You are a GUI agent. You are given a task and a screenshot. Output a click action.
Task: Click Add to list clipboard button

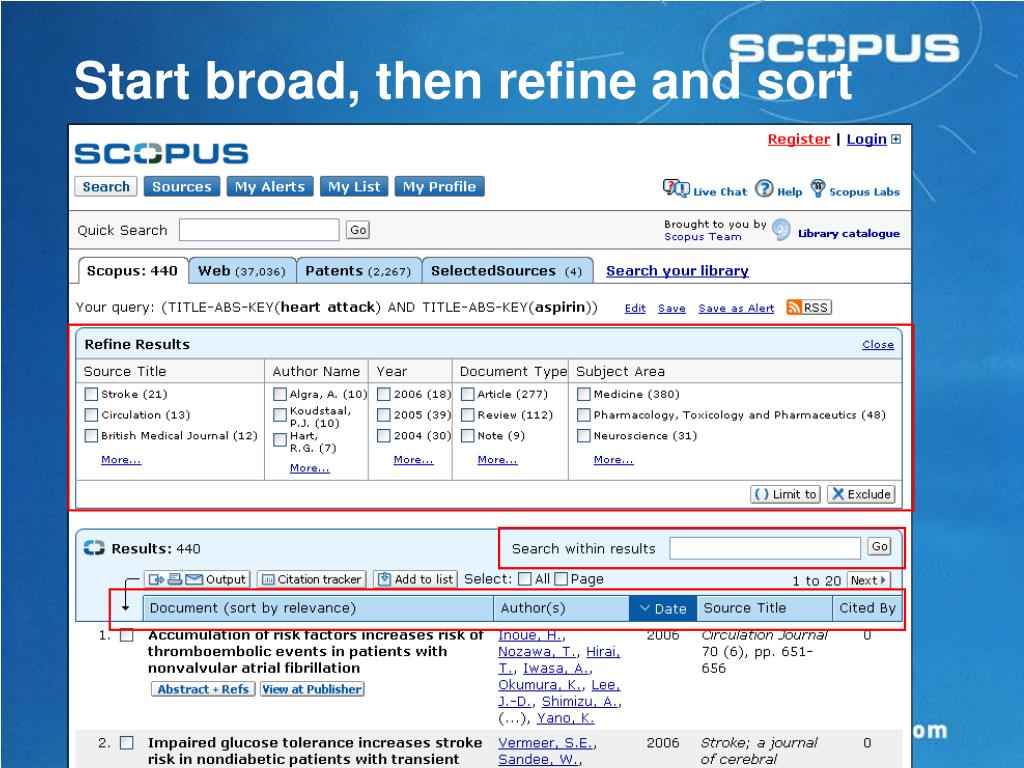(x=416, y=579)
